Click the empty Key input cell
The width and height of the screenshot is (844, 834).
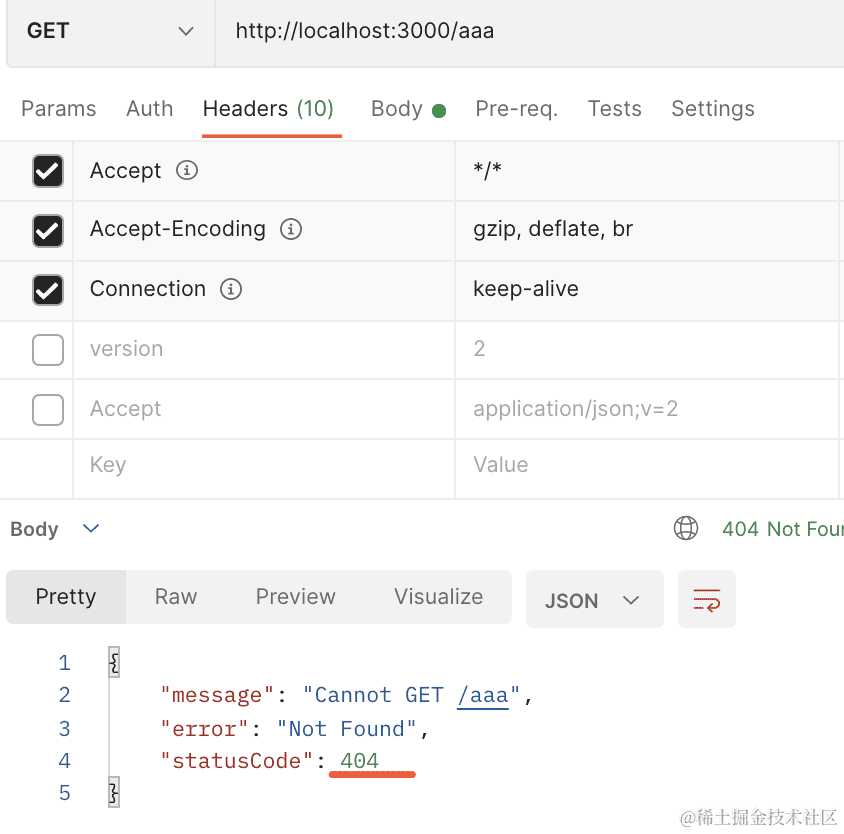point(260,465)
